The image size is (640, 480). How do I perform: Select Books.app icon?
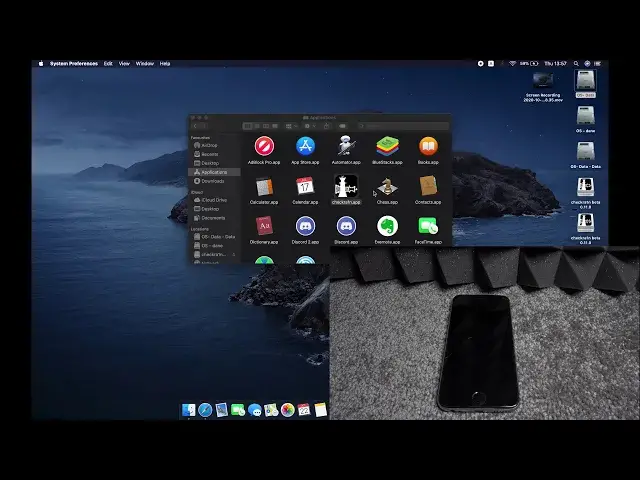428,146
